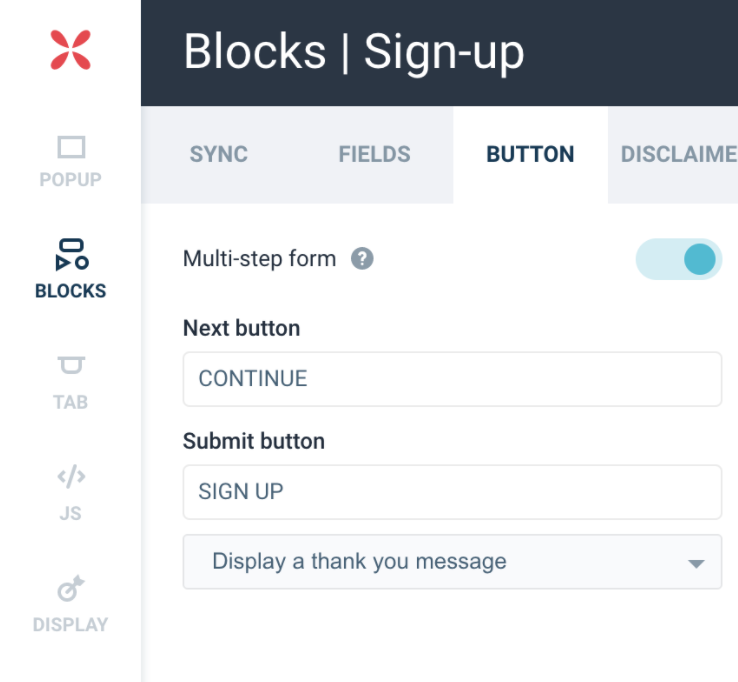Select the Button tab
738x682 pixels.
530,155
